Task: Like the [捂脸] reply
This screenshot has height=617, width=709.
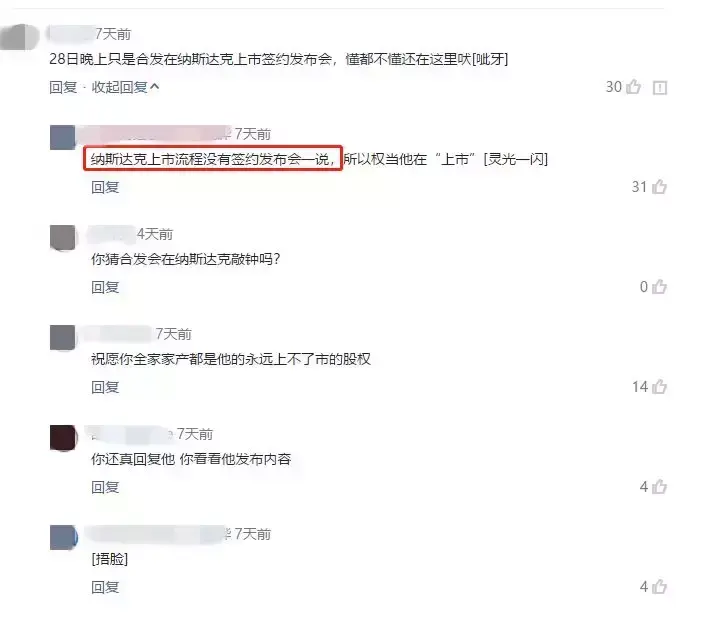Action: [659, 586]
